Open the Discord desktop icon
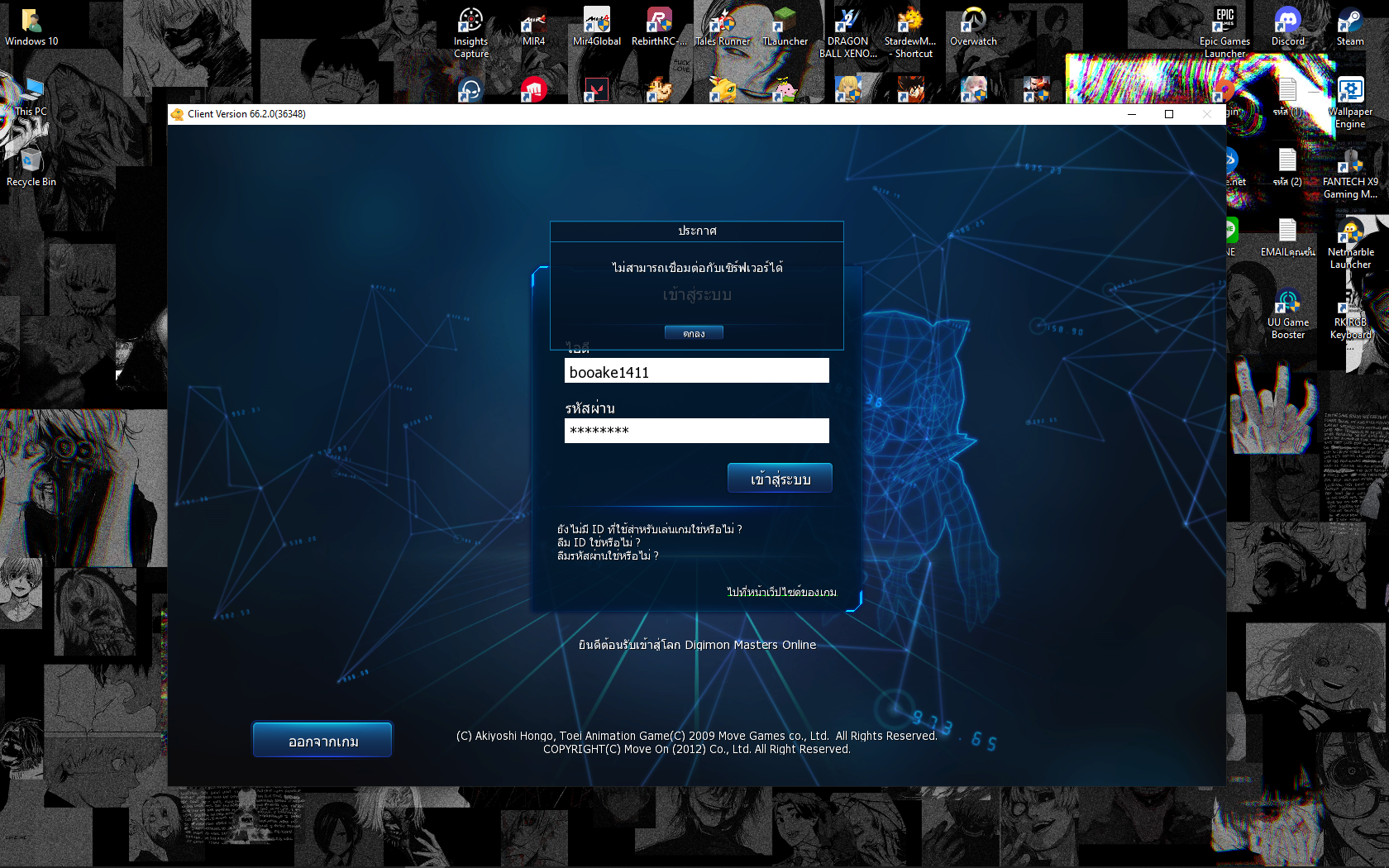This screenshot has height=868, width=1389. tap(1287, 25)
